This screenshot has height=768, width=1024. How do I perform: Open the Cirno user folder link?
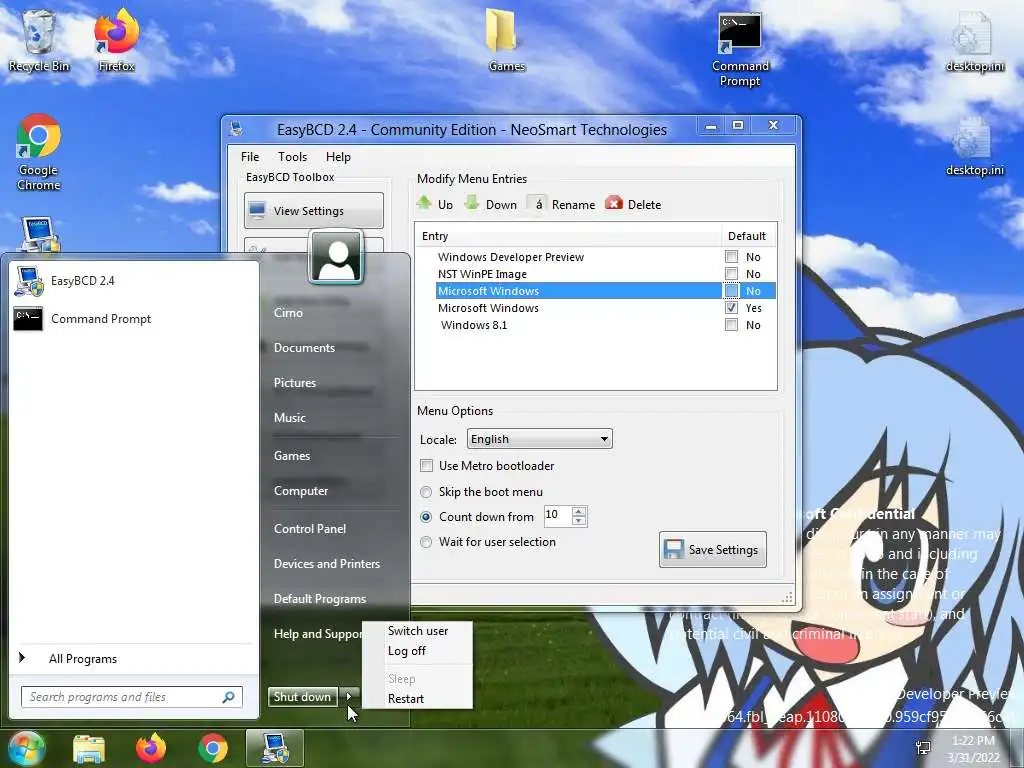pos(289,313)
